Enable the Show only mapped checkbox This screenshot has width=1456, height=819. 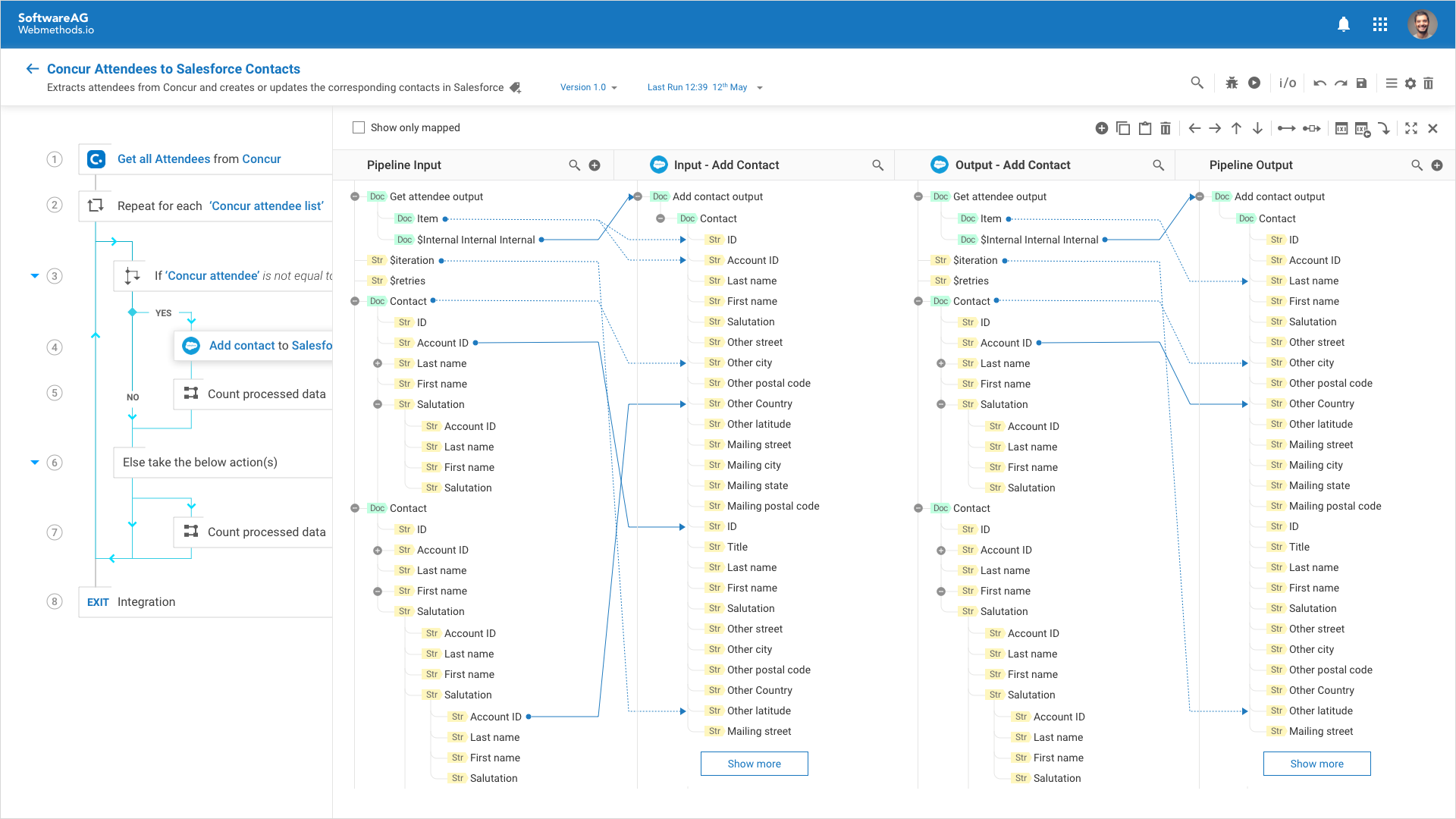359,127
